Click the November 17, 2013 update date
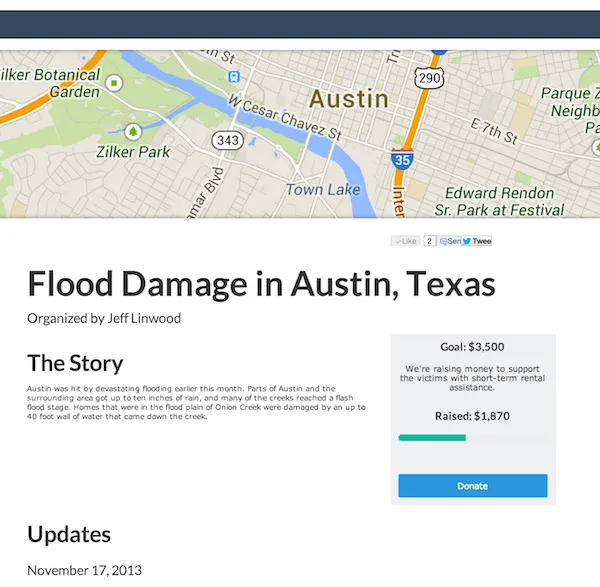Screen dimensions: 600x587 click(x=85, y=571)
